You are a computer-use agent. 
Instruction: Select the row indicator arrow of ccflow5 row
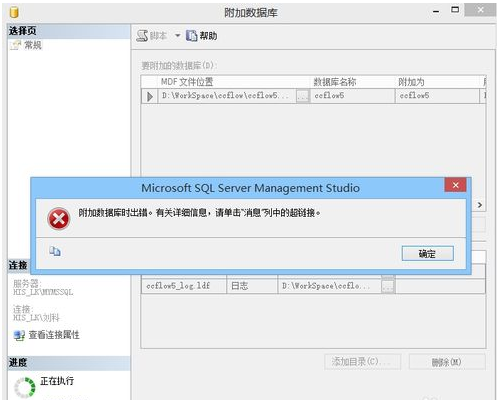pyautogui.click(x=149, y=96)
